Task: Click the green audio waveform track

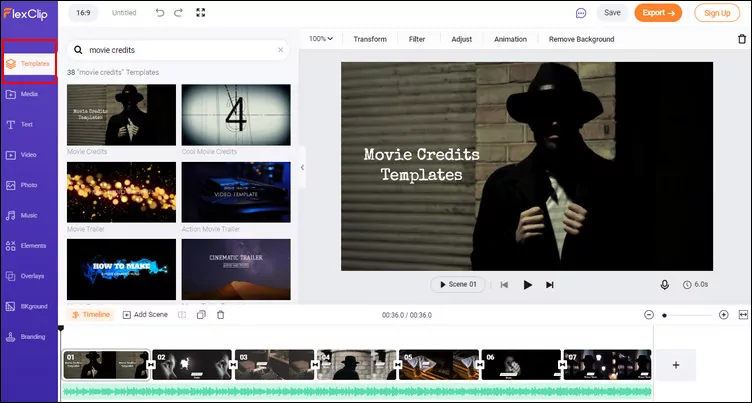Action: pyautogui.click(x=357, y=391)
